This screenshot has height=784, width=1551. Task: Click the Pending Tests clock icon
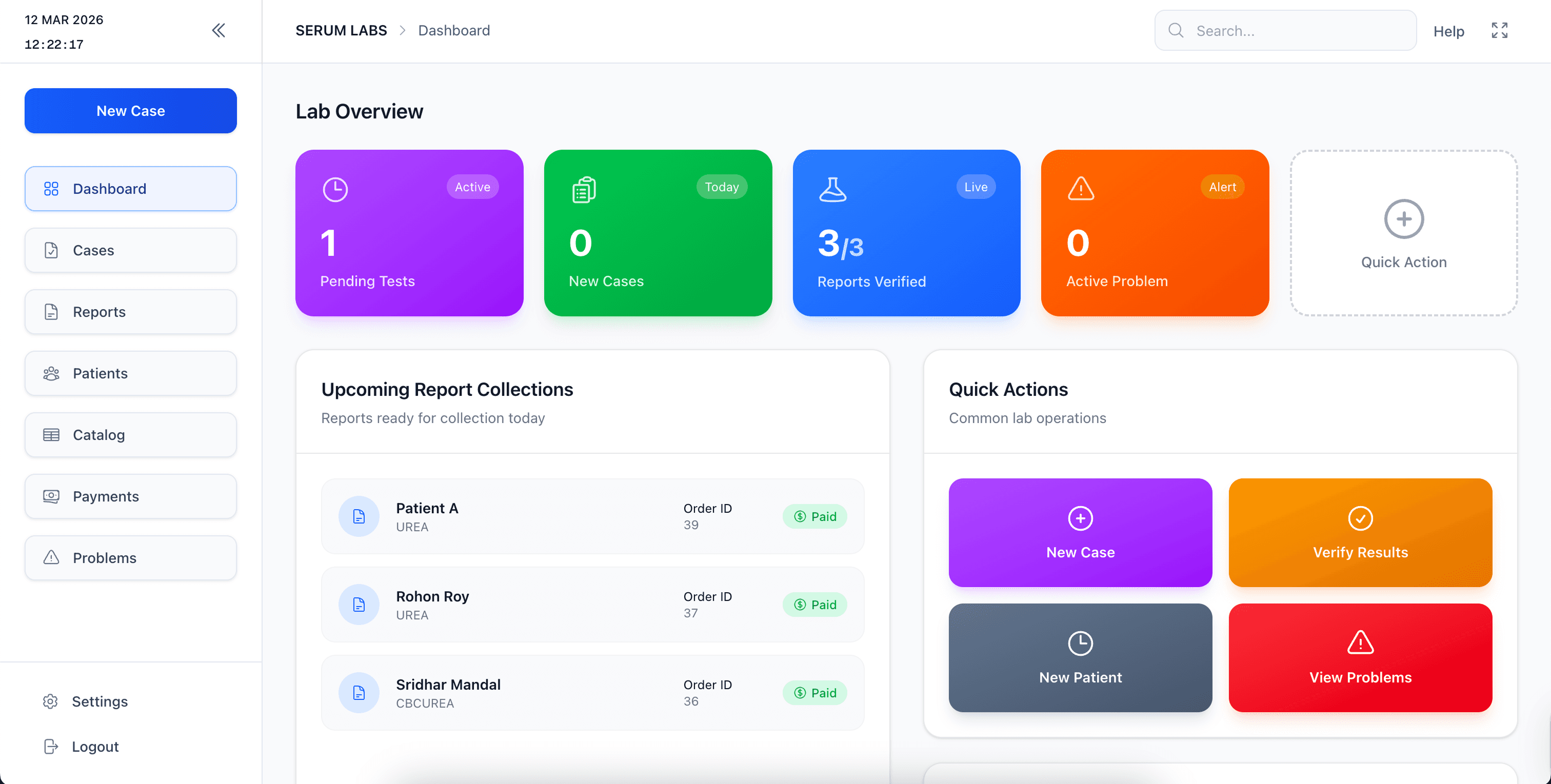335,189
